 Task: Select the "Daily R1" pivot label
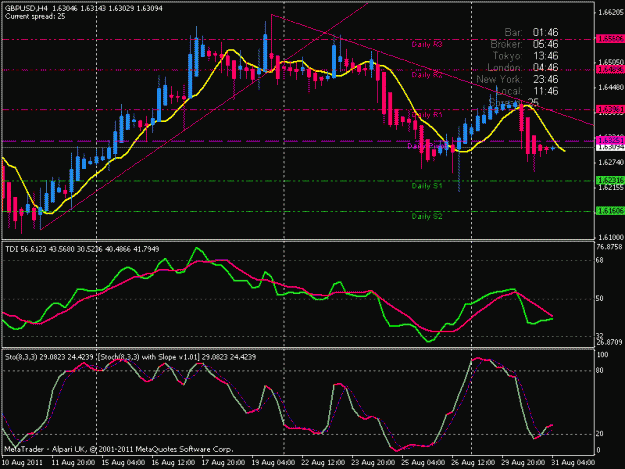[x=427, y=115]
